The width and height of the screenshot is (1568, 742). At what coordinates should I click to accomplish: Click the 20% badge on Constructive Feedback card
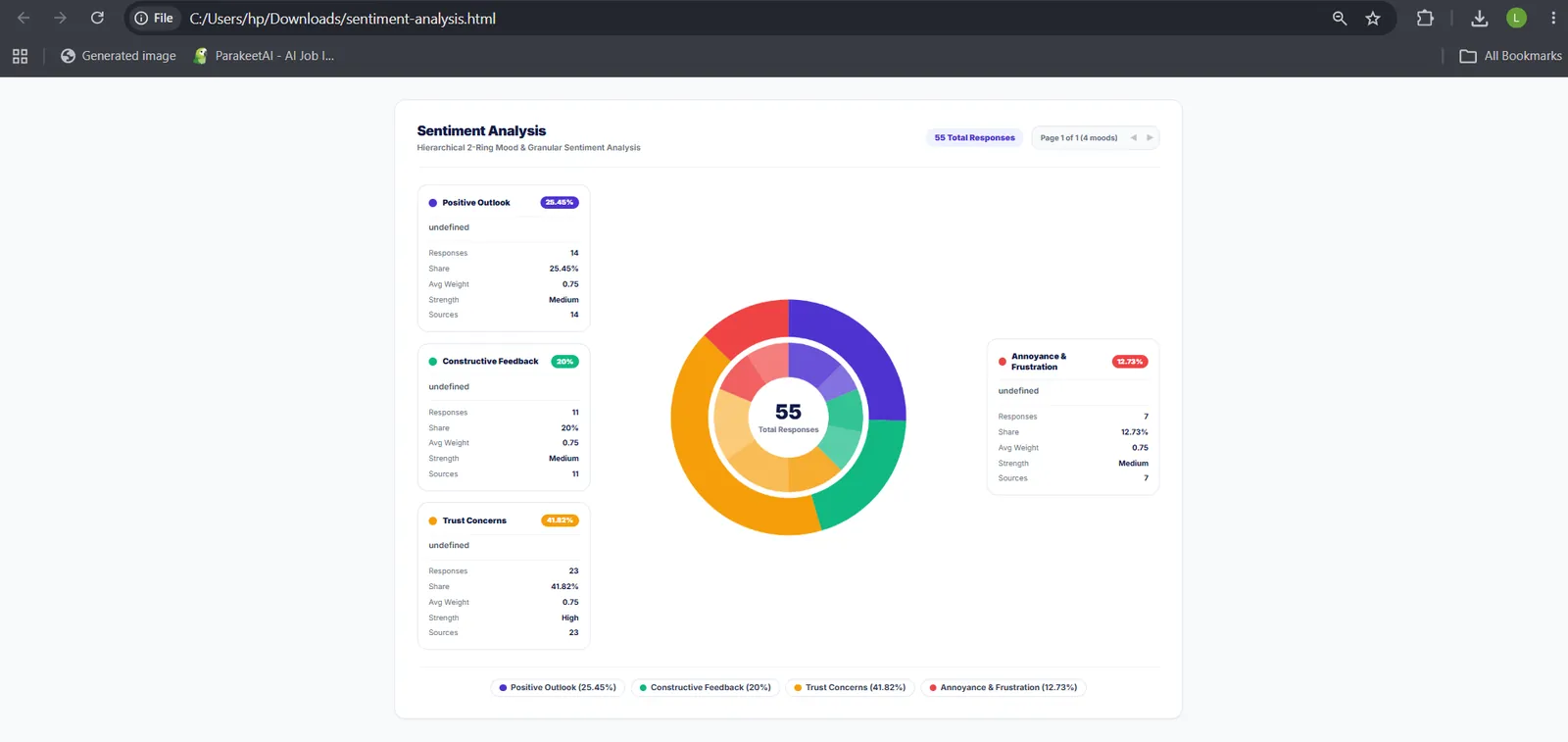click(x=565, y=362)
